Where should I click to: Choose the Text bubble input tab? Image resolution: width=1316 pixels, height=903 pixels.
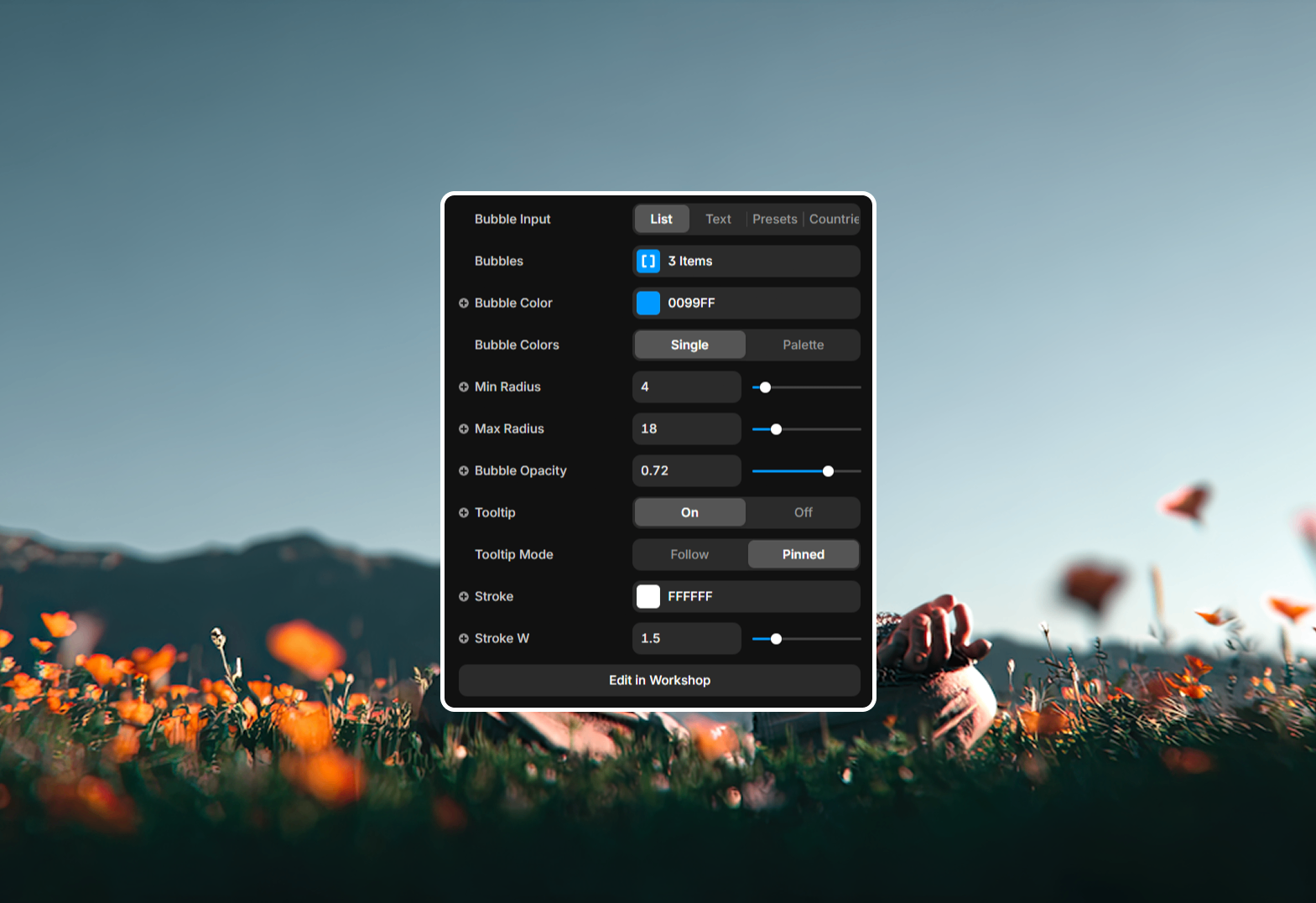(x=718, y=219)
